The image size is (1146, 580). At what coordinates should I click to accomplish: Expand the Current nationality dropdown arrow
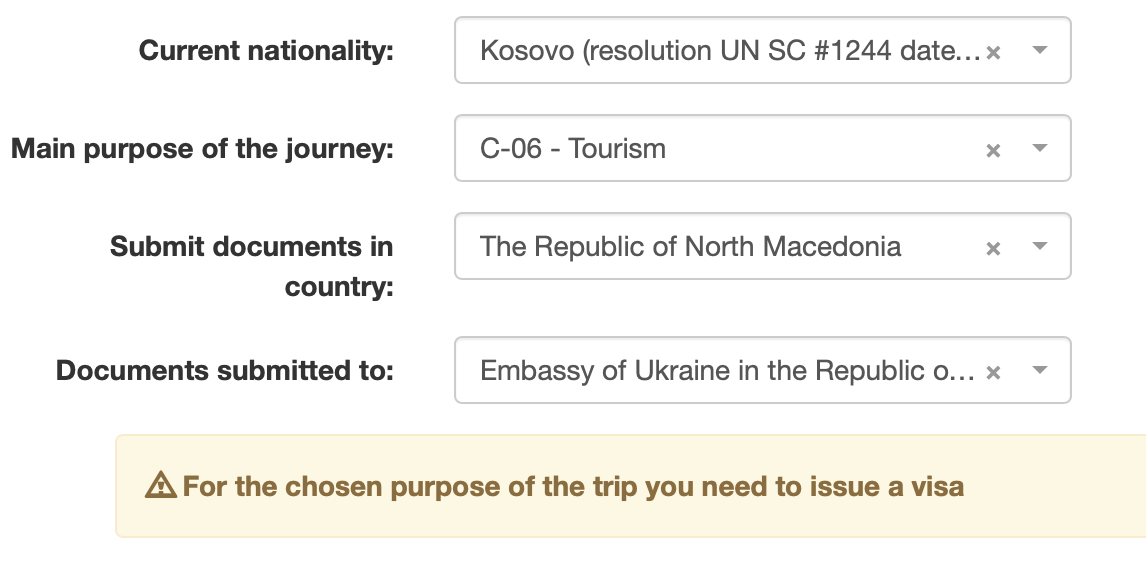1039,50
